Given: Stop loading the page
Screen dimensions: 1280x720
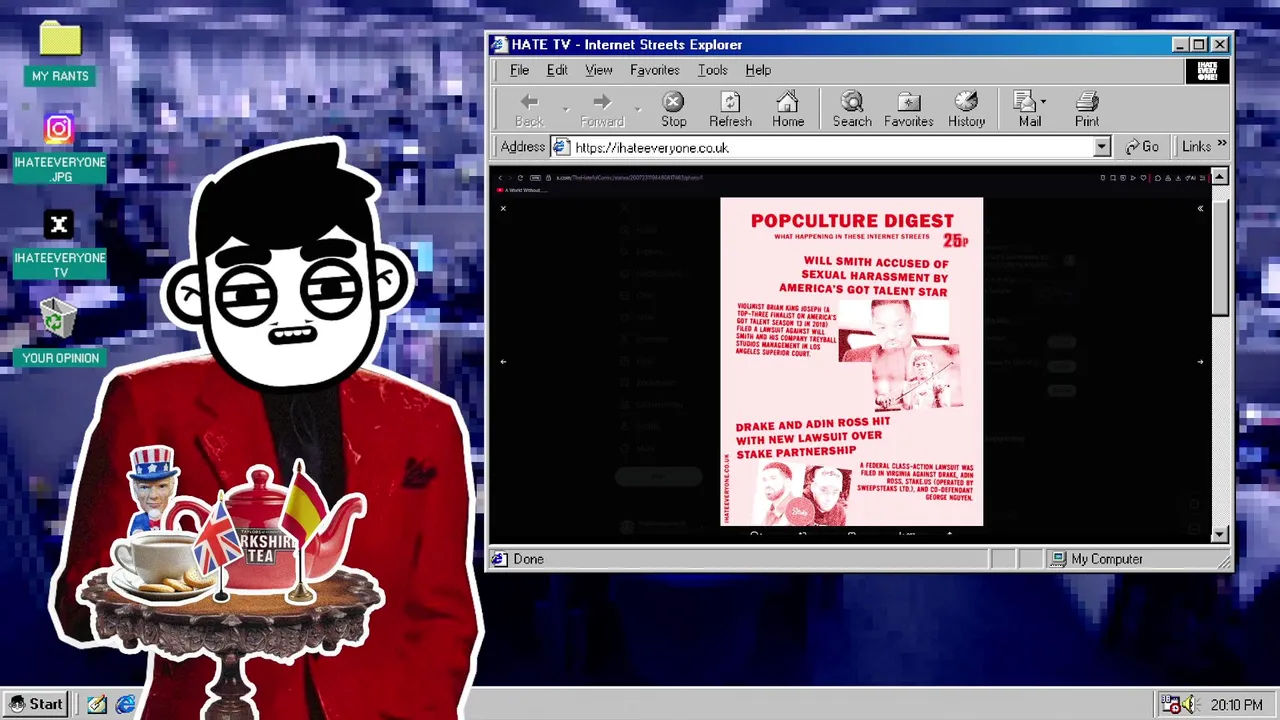Looking at the screenshot, I should (x=673, y=109).
